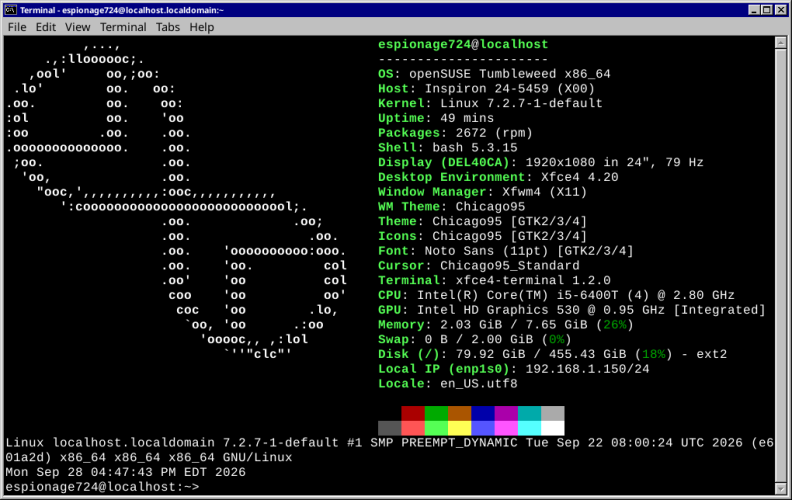Click the bright cyan color block

pos(529,428)
